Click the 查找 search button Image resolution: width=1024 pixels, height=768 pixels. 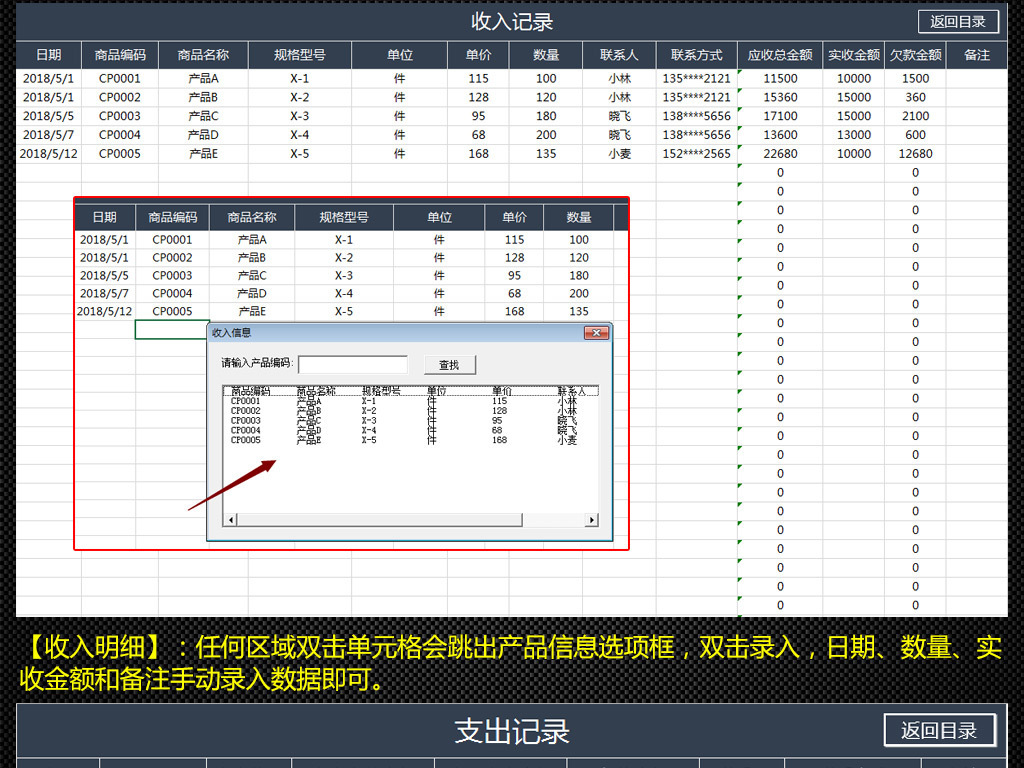tap(449, 365)
